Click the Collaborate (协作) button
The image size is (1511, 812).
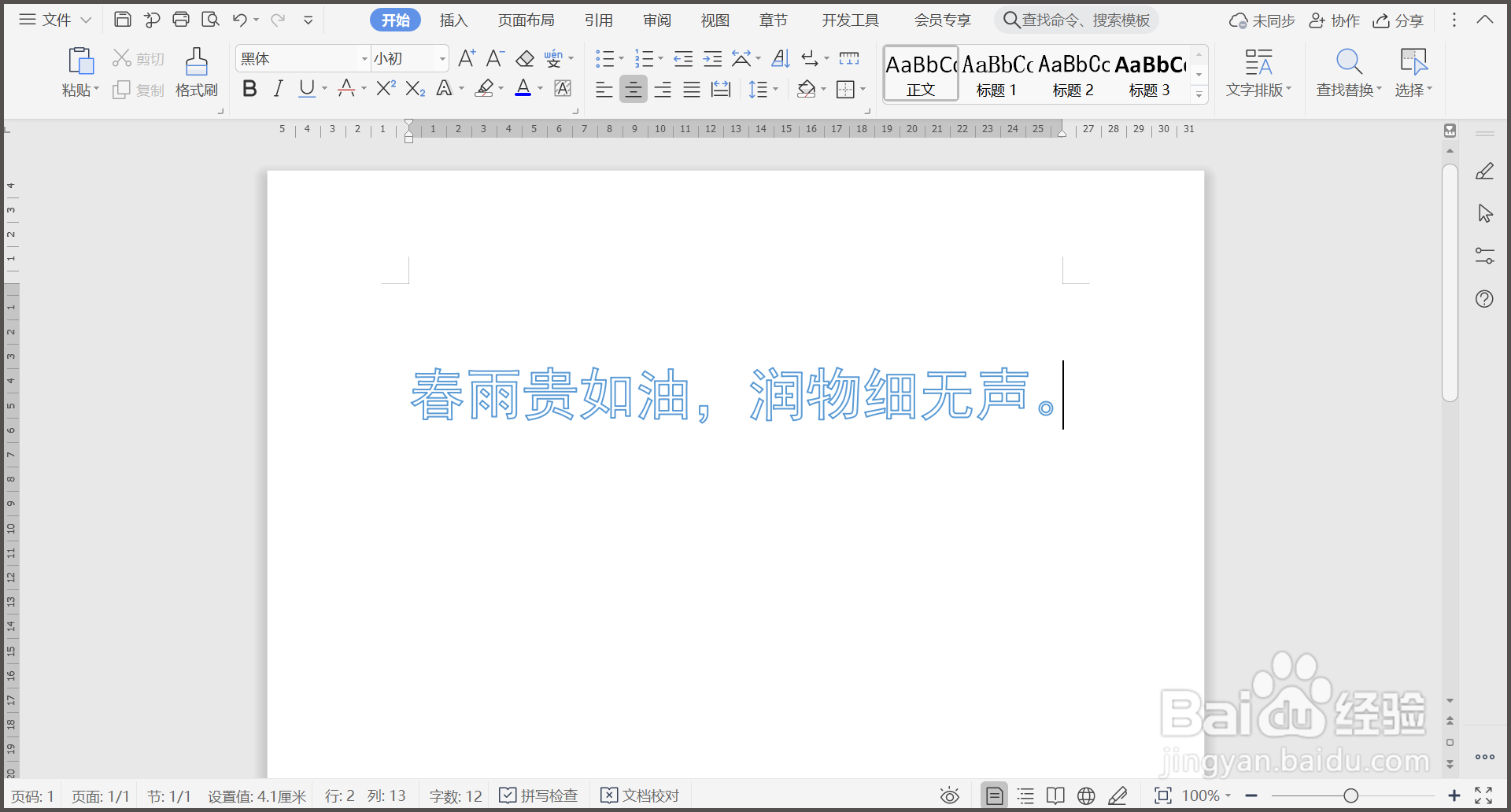click(x=1335, y=20)
